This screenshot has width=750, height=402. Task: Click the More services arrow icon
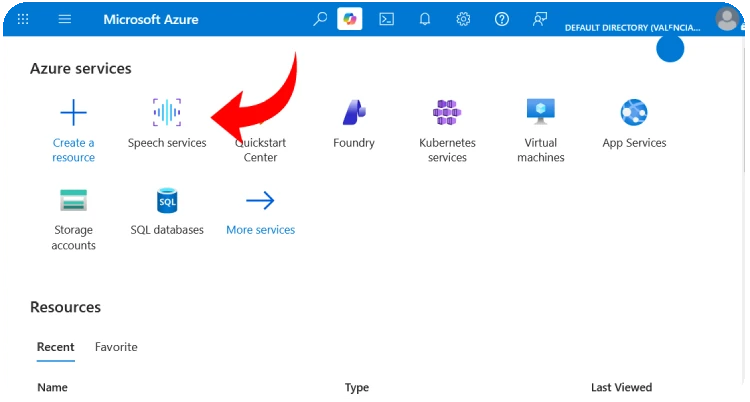(x=260, y=201)
